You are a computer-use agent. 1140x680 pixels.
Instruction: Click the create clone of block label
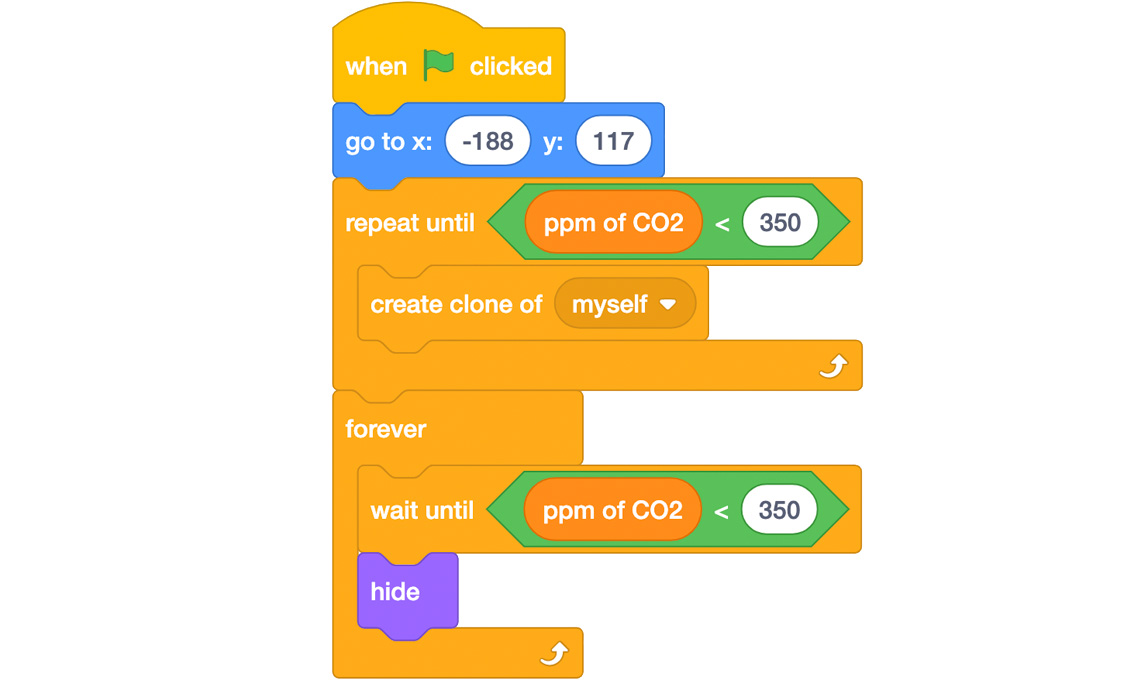(x=456, y=304)
